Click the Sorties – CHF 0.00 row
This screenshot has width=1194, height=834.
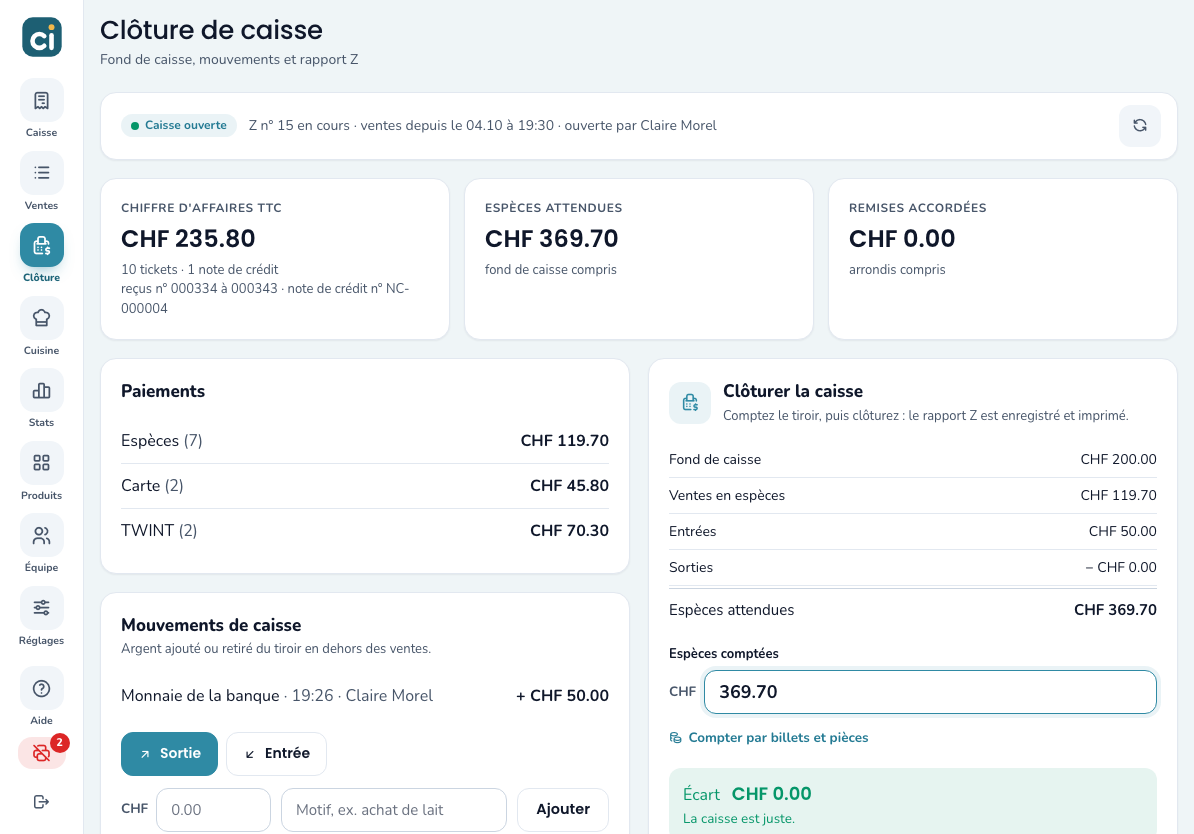(912, 567)
